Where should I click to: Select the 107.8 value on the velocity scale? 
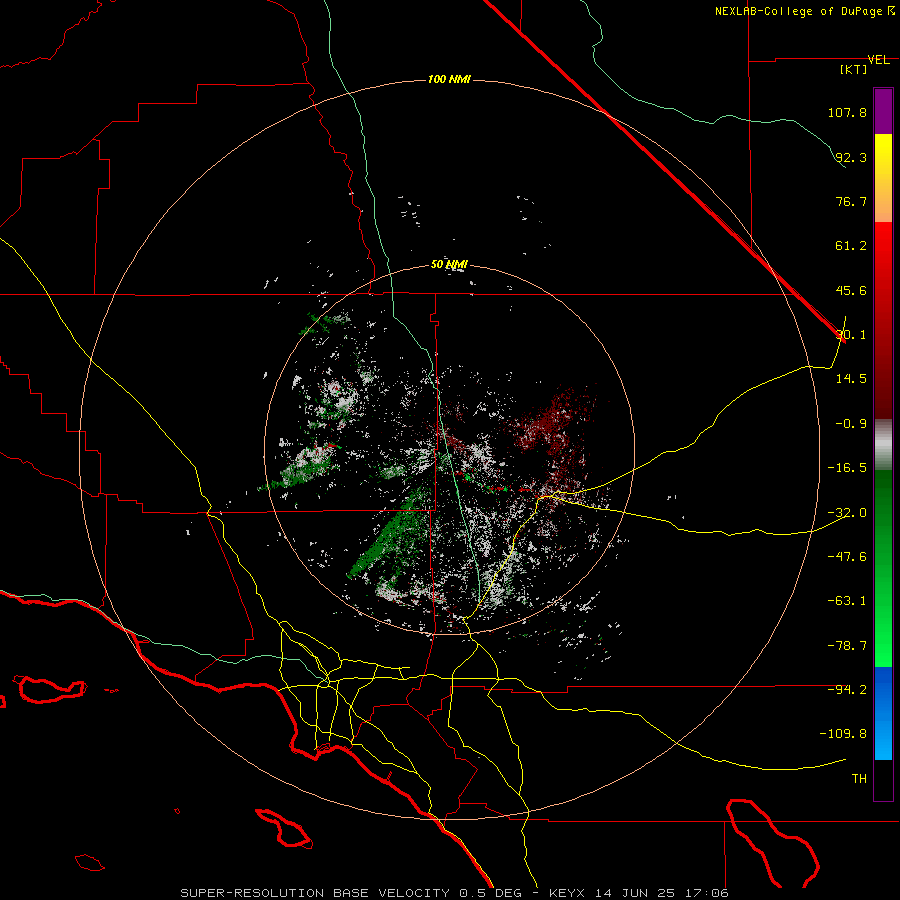(x=847, y=112)
